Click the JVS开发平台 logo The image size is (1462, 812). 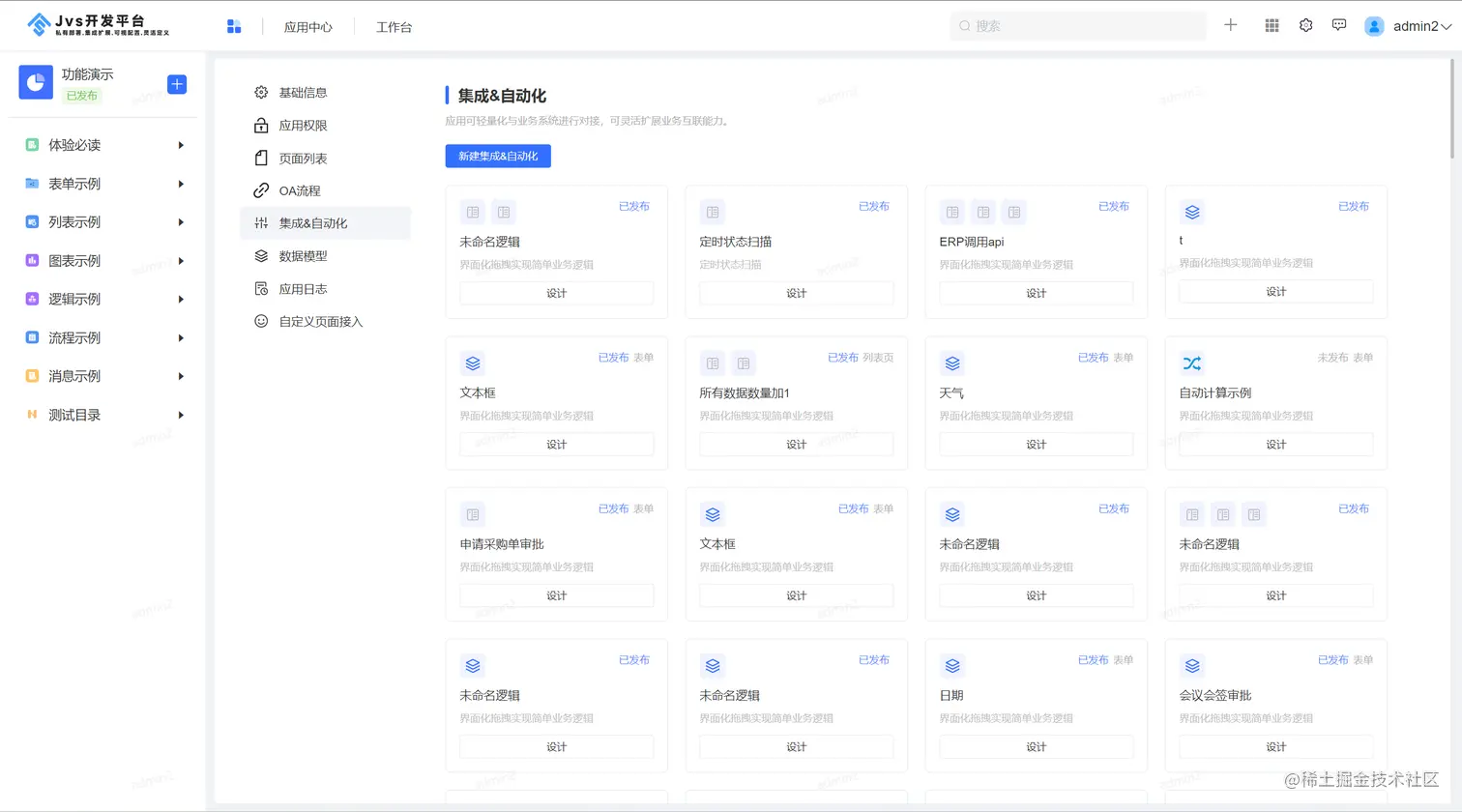coord(98,25)
